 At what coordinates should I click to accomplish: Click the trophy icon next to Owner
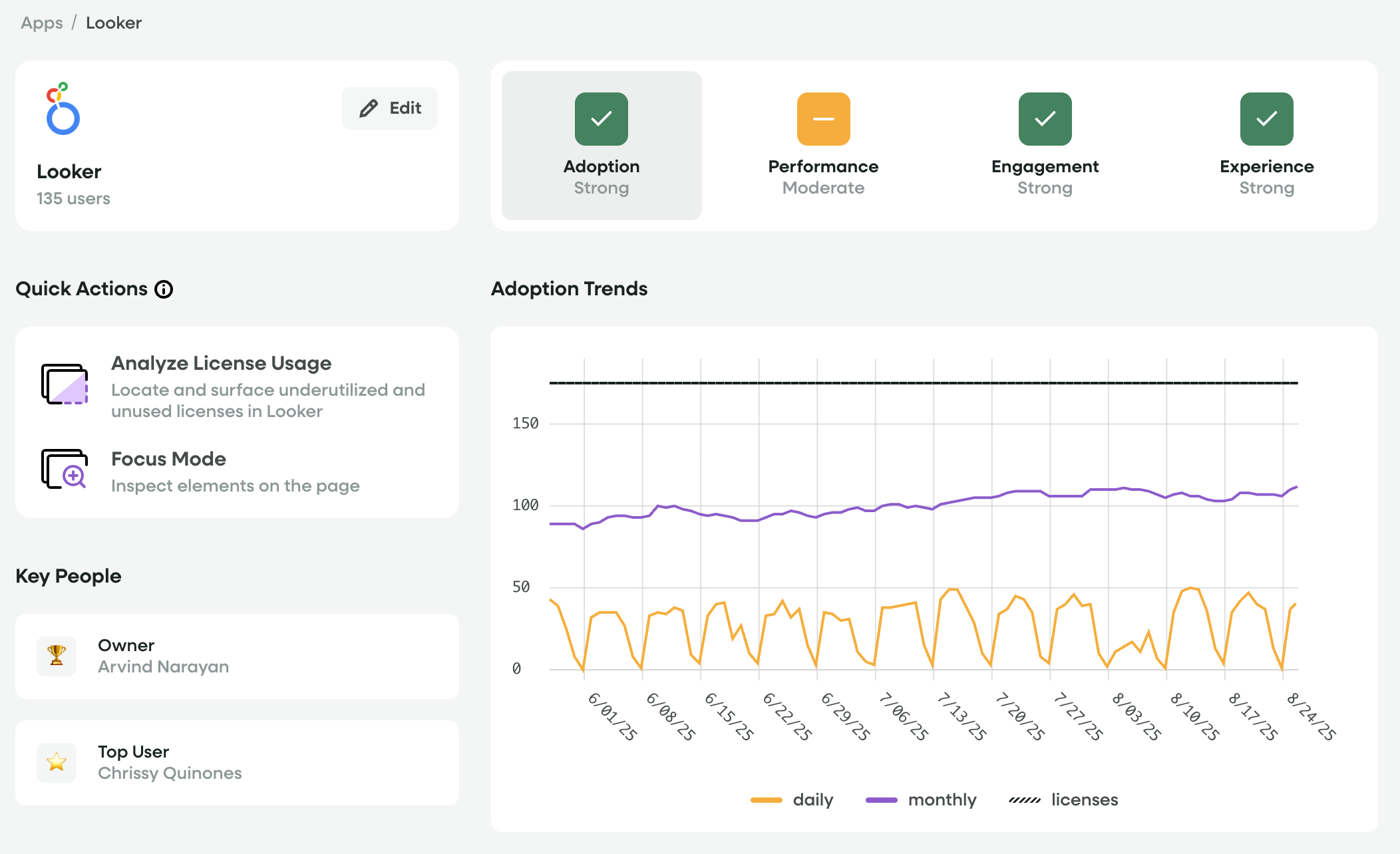click(x=57, y=656)
